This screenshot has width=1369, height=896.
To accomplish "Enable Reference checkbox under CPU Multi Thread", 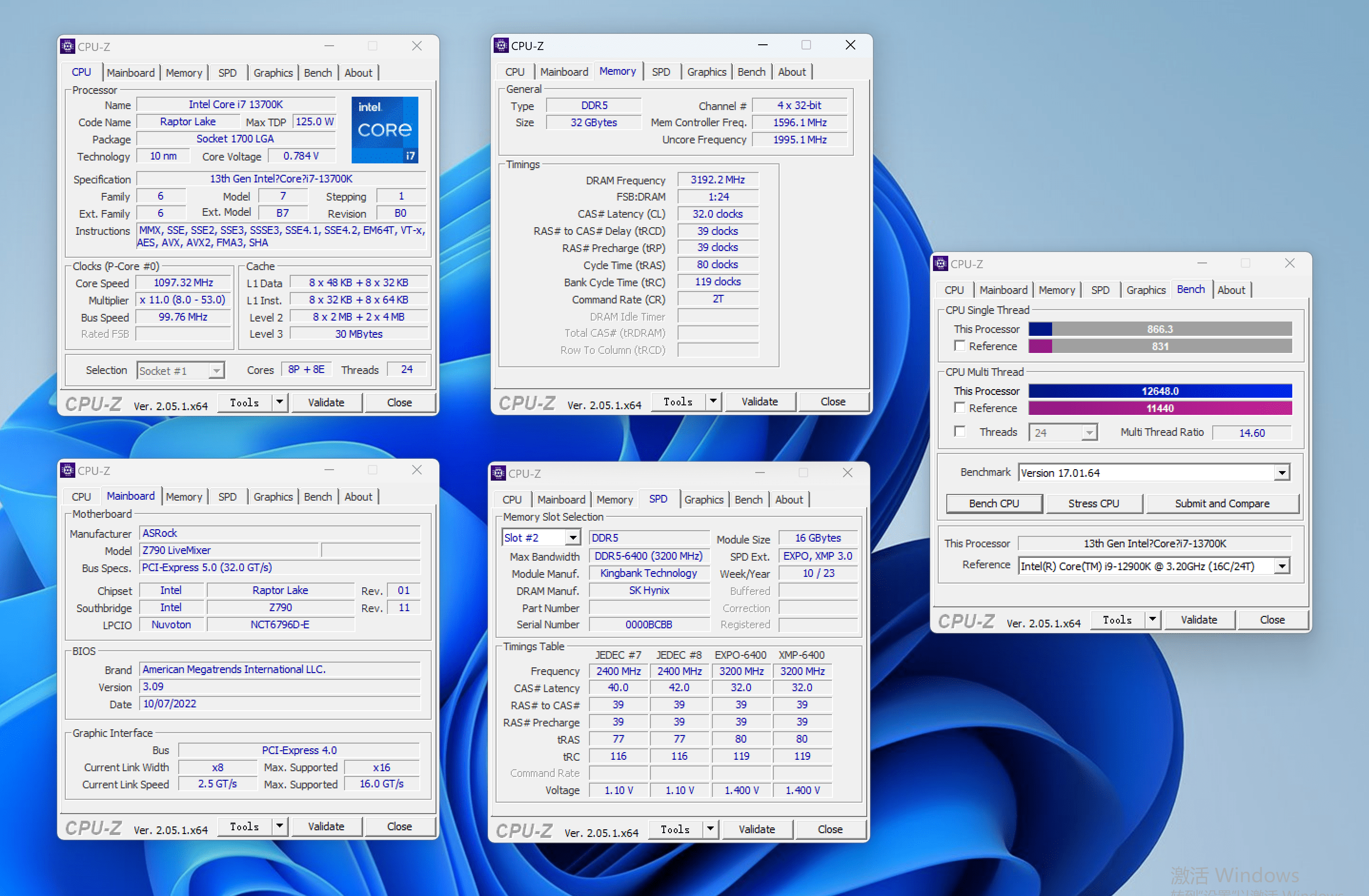I will tap(960, 408).
